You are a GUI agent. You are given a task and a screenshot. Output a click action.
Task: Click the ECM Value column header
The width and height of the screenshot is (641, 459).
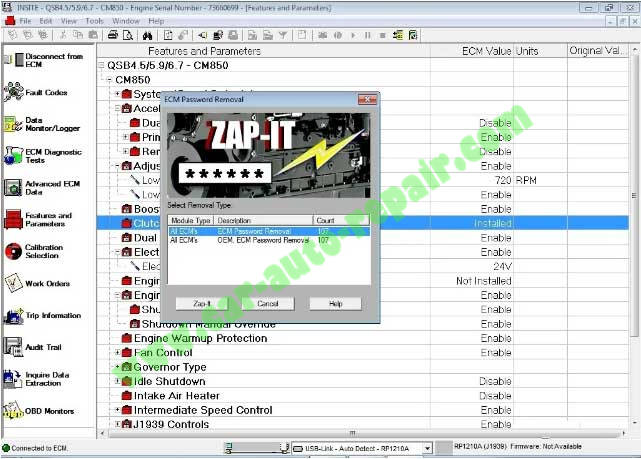pyautogui.click(x=472, y=51)
